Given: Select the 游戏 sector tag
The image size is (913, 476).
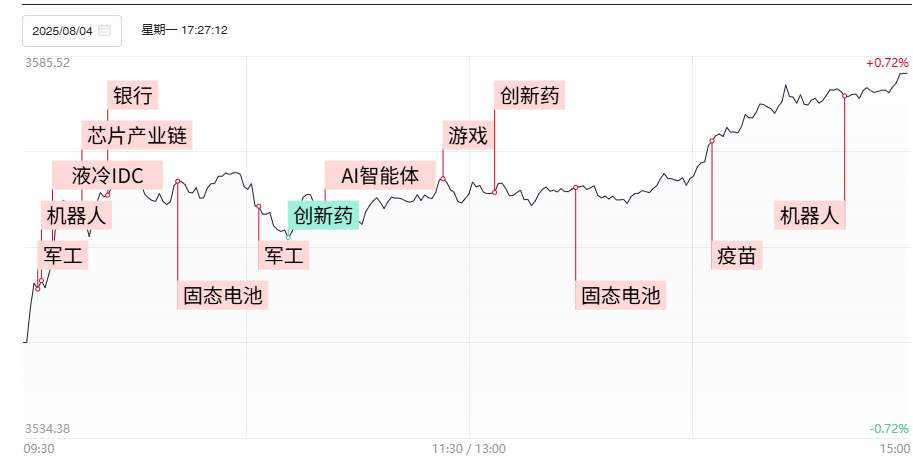Looking at the screenshot, I should [468, 135].
